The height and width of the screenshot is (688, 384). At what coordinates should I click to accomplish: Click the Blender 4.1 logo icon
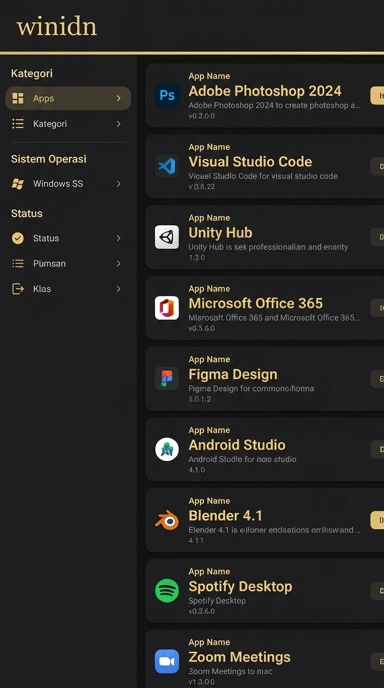[x=167, y=520]
